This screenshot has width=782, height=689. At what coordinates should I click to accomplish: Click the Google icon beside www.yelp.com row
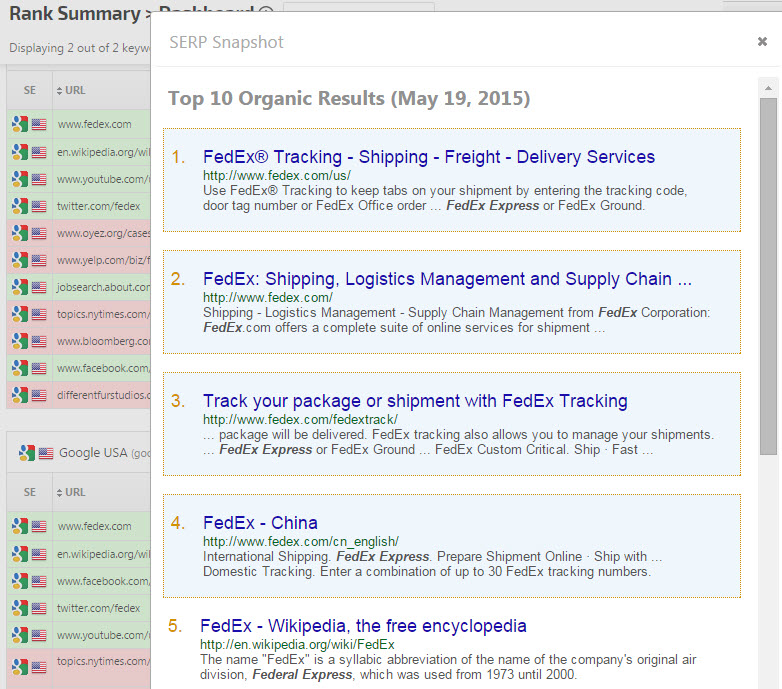tap(20, 260)
